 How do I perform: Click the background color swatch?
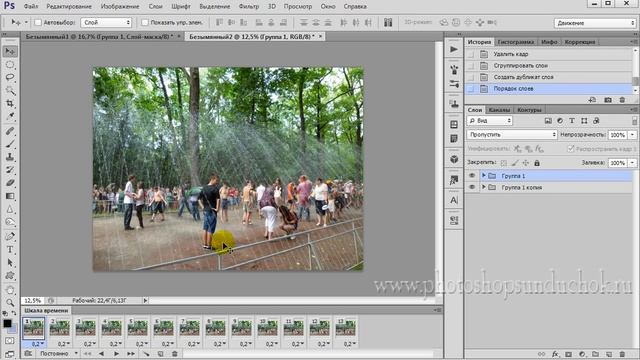13,329
